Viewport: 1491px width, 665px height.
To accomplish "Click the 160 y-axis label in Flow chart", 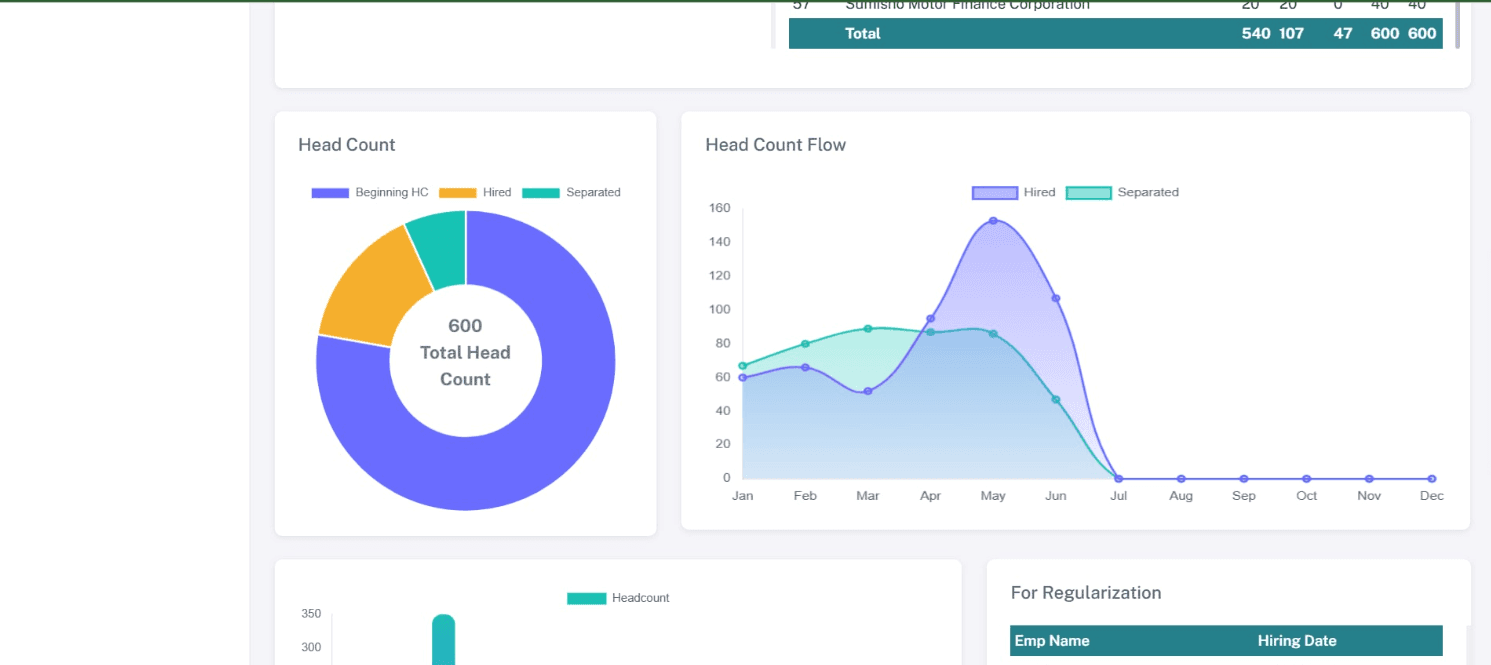I will (720, 208).
